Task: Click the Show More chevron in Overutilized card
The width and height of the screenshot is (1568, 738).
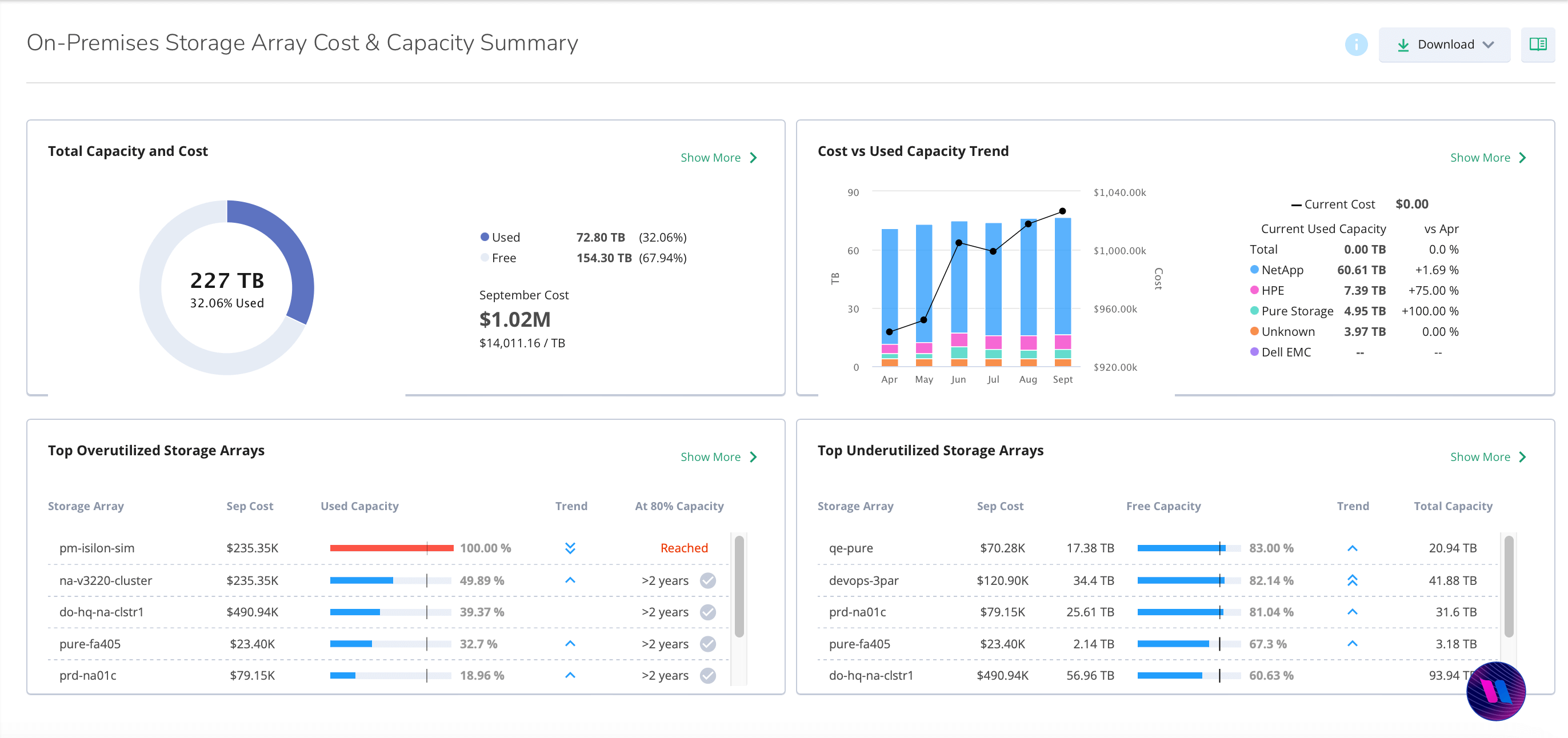Action: tap(753, 457)
